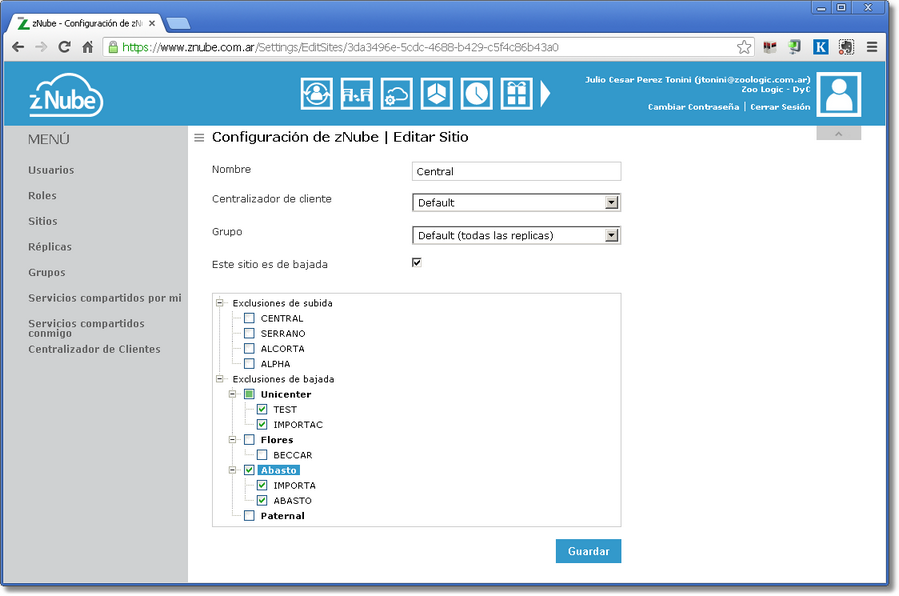This screenshot has width=899, height=596.
Task: Open the clock icon in header
Action: point(477,94)
